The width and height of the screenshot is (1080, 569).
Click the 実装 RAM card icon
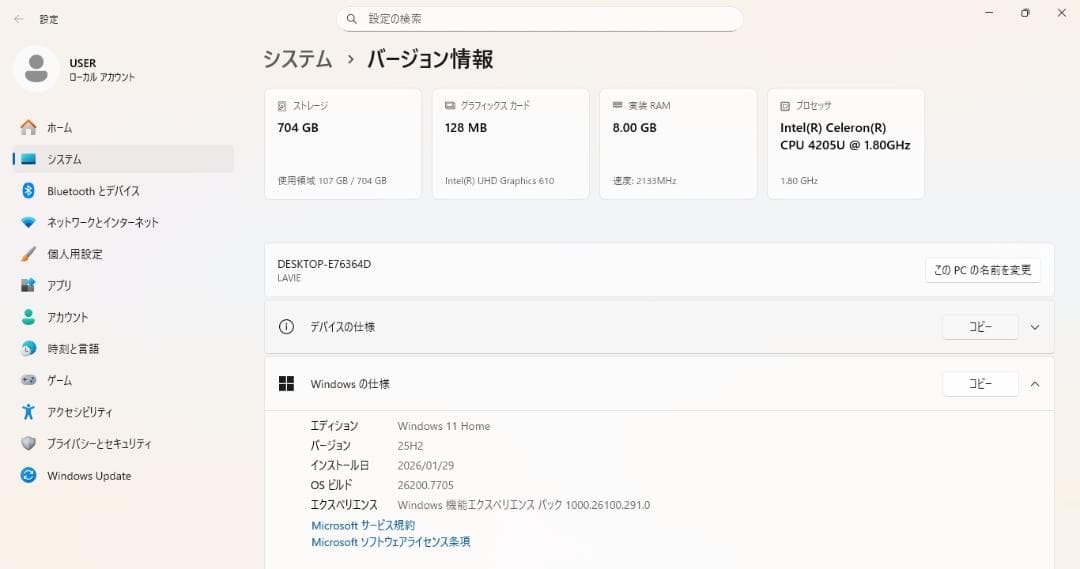point(618,105)
